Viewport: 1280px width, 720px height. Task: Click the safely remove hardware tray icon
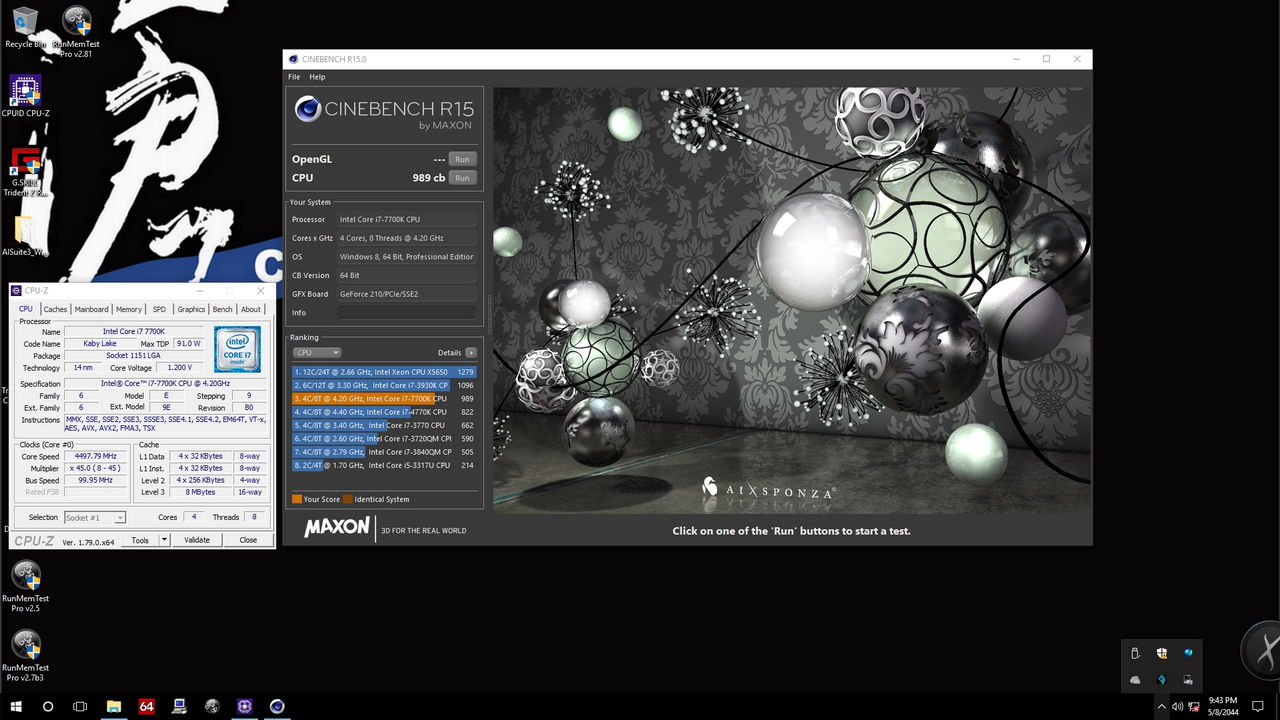[x=1135, y=653]
